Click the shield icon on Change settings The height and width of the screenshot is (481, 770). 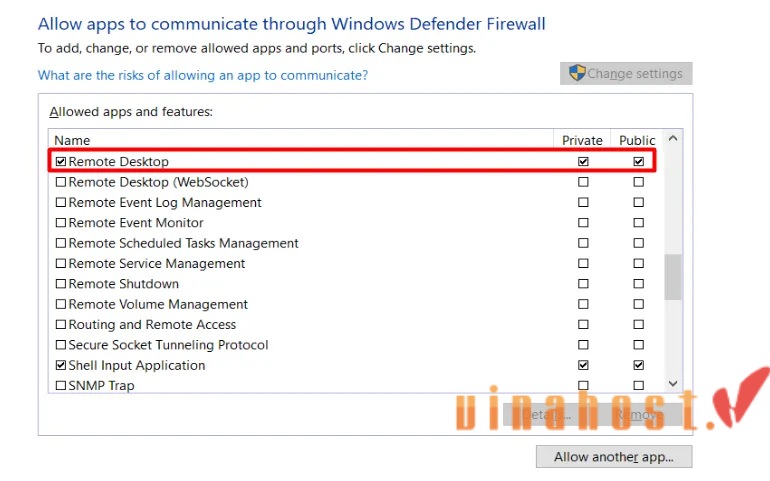coord(578,73)
